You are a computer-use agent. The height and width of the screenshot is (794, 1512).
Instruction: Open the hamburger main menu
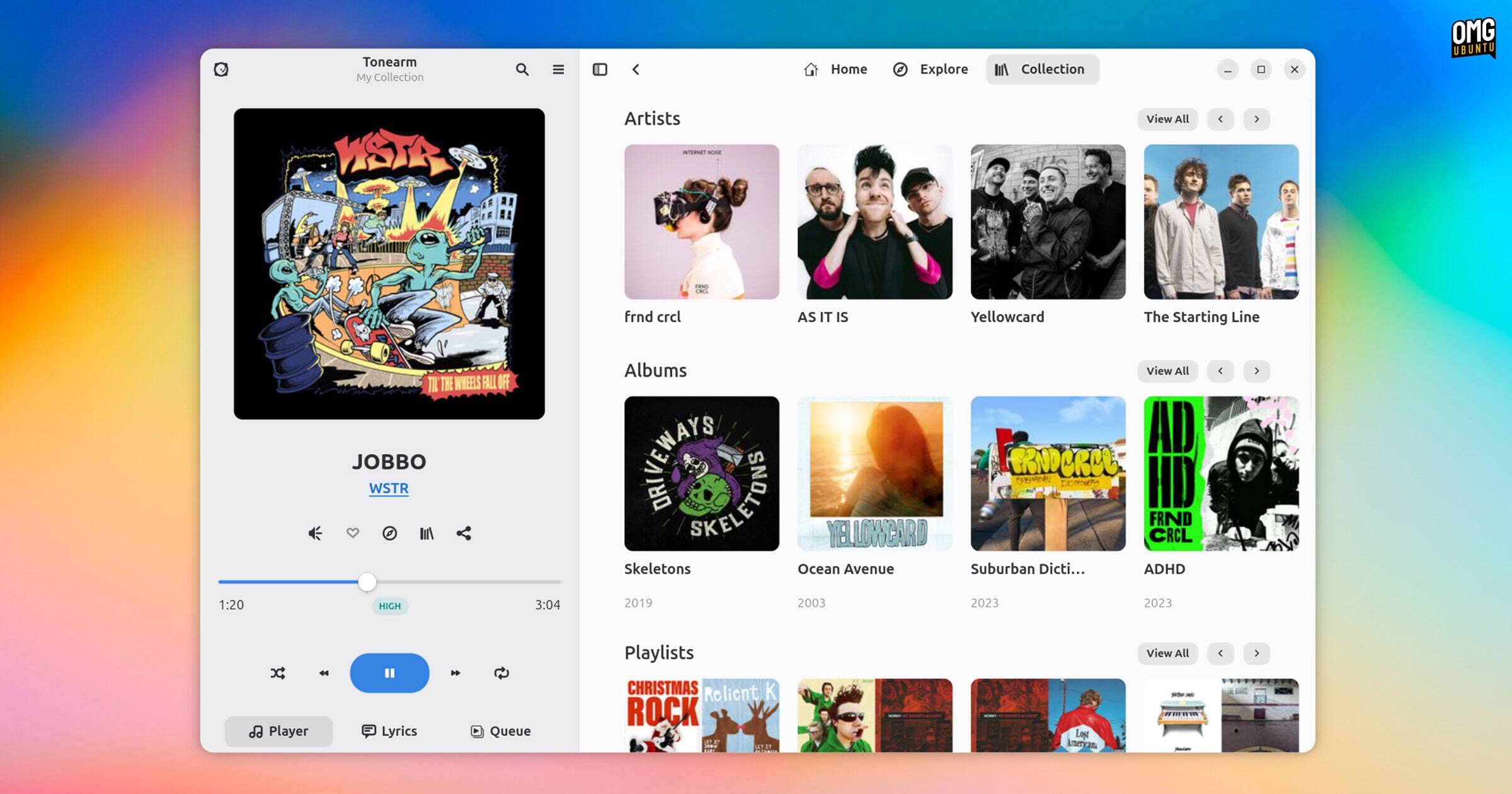(x=558, y=69)
